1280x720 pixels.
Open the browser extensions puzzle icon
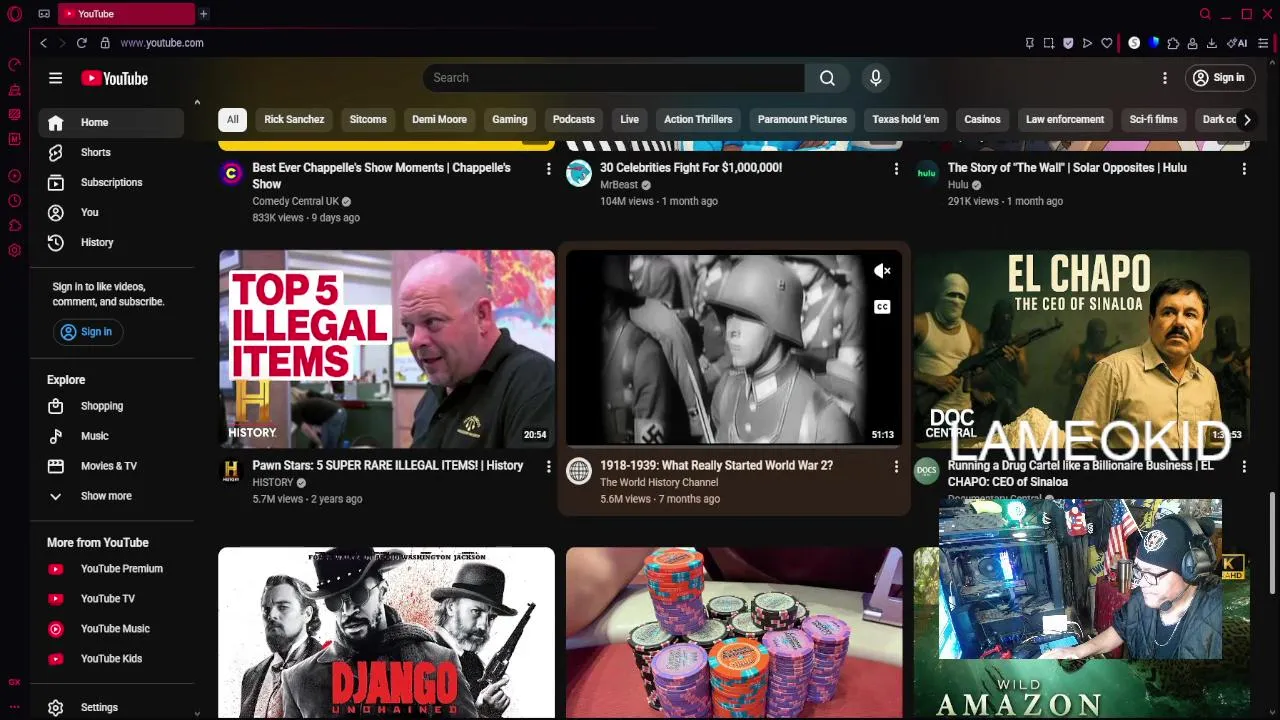coord(1173,43)
